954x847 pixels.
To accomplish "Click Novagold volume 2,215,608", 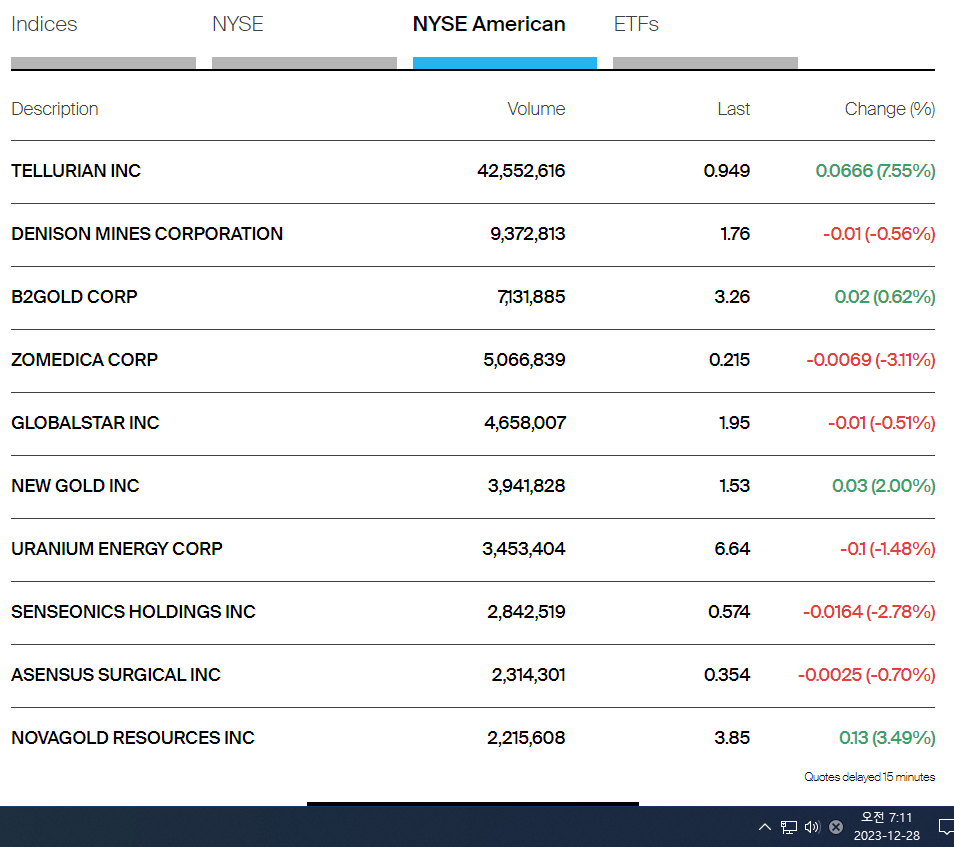I will point(526,738).
